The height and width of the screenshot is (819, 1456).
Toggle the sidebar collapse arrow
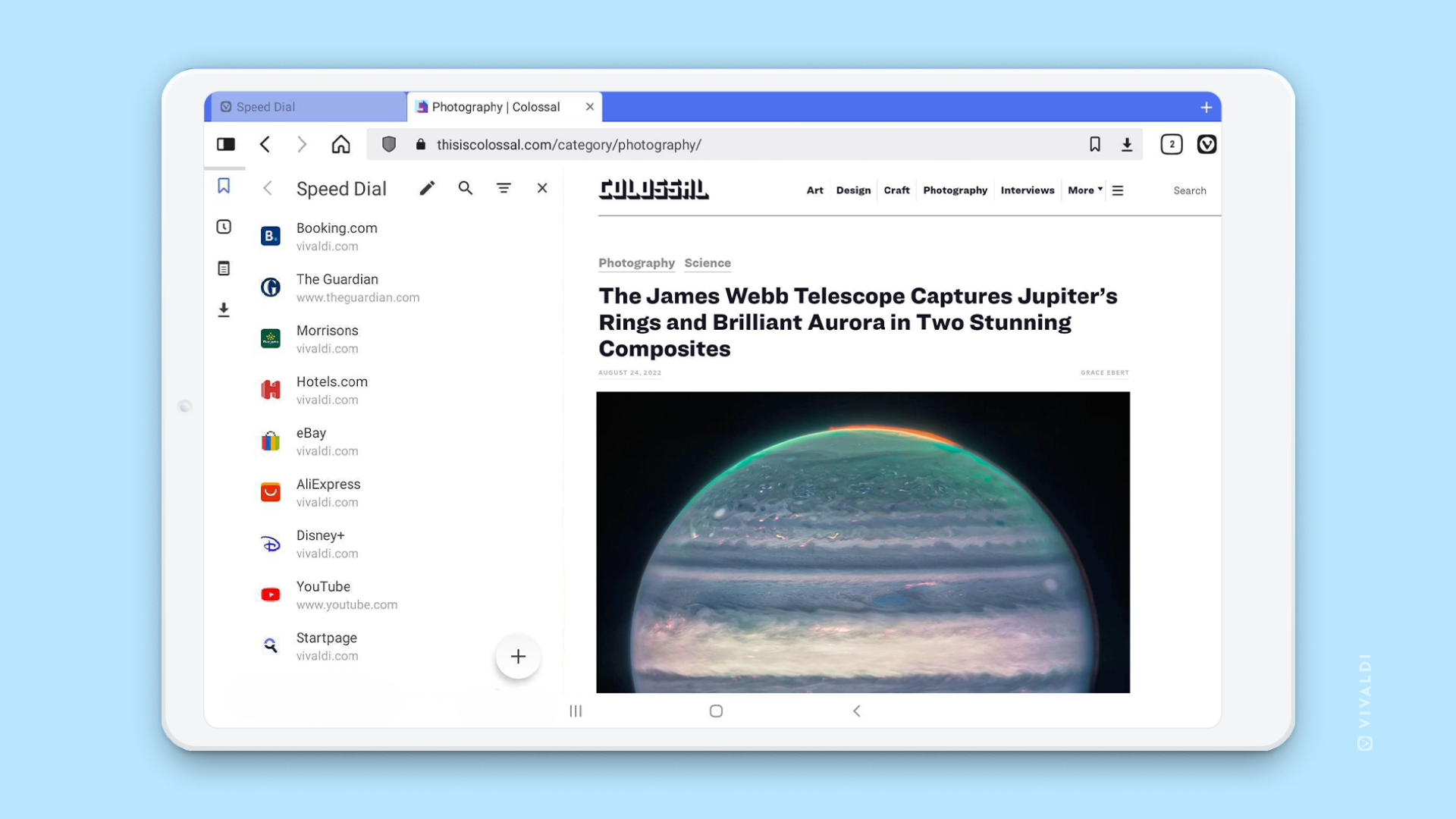[266, 189]
